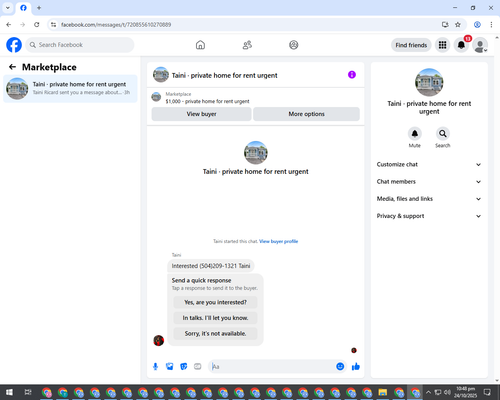Attach a photo using the image icon
The width and height of the screenshot is (500, 400).
point(170,367)
